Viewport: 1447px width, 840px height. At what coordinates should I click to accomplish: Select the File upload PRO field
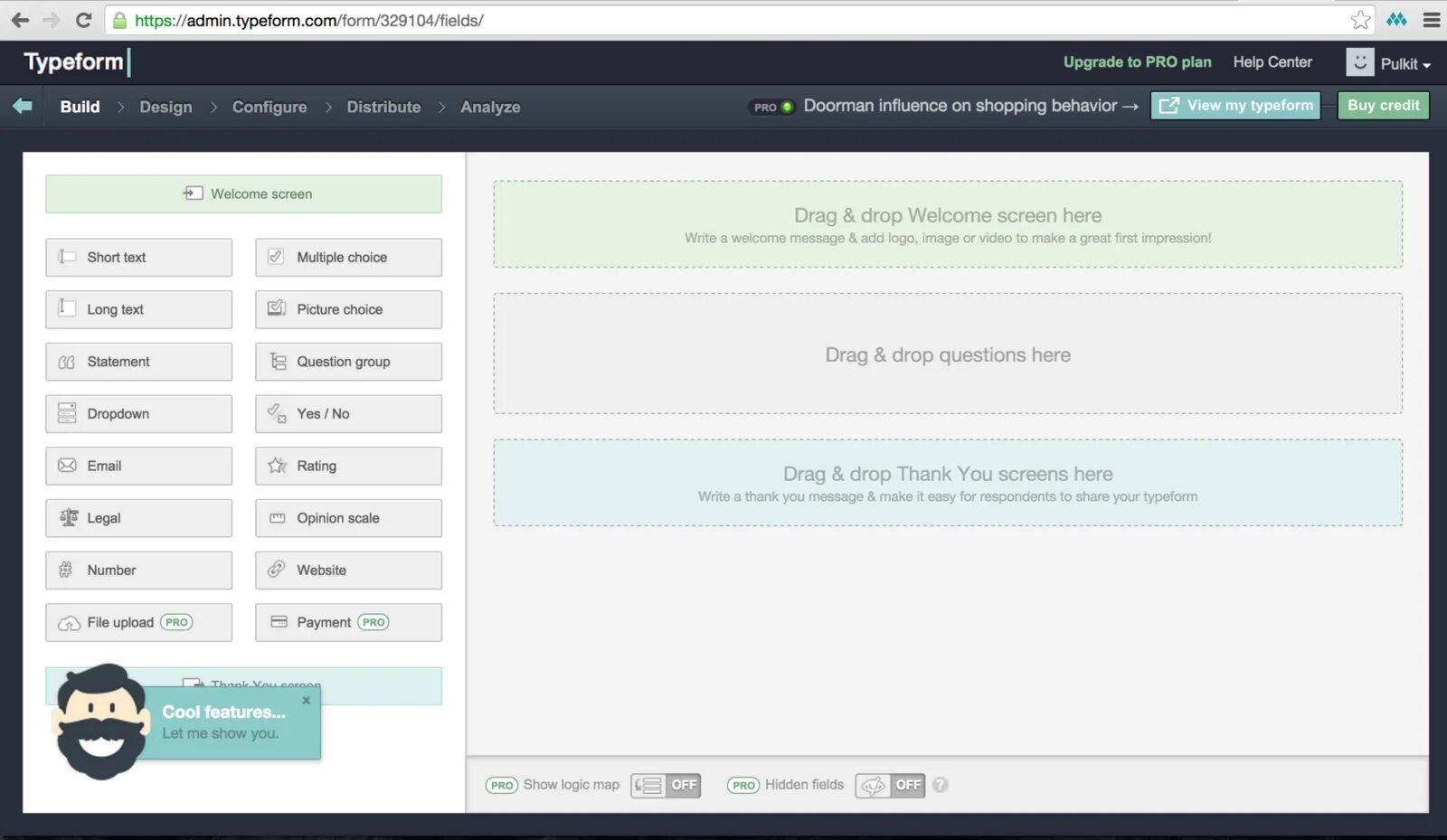[138, 623]
